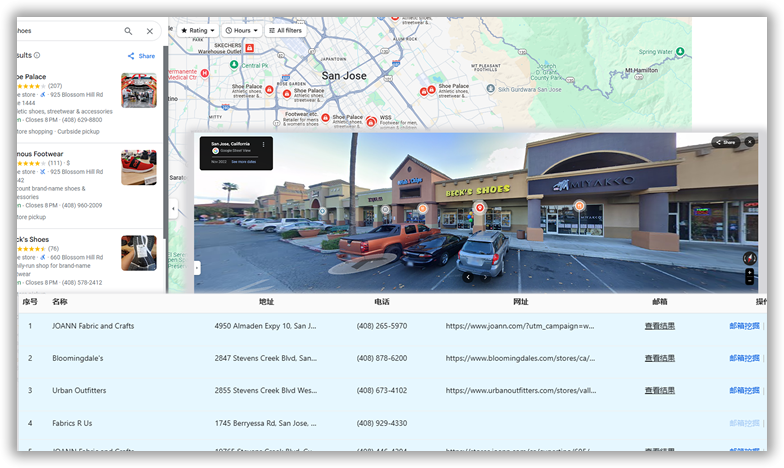Click address 1745 Berryessa Rd cell
784x468 pixels.
tap(266, 423)
